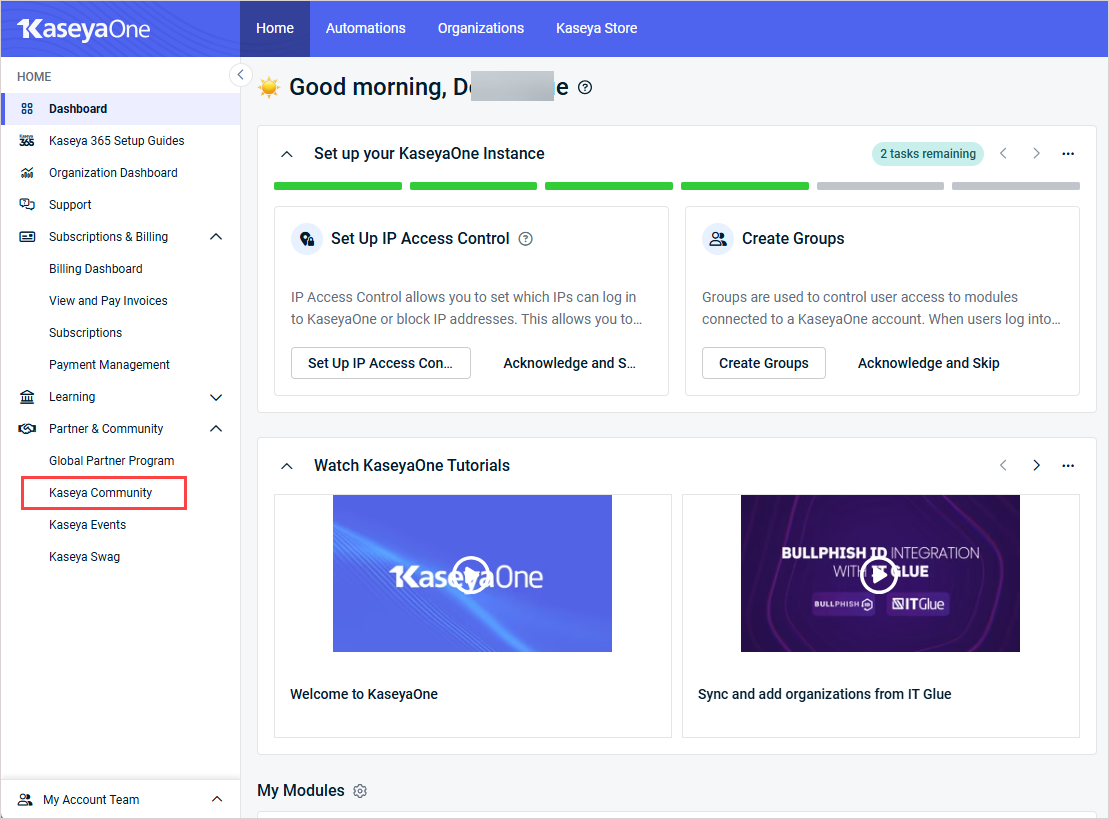Open the Kaseya Store tab
The height and width of the screenshot is (819, 1109).
coord(596,28)
